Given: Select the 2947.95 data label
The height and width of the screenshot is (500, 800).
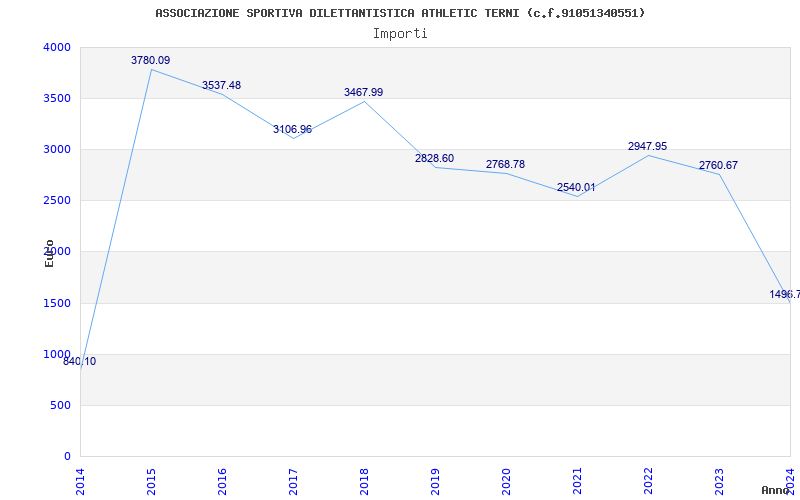Looking at the screenshot, I should [647, 146].
